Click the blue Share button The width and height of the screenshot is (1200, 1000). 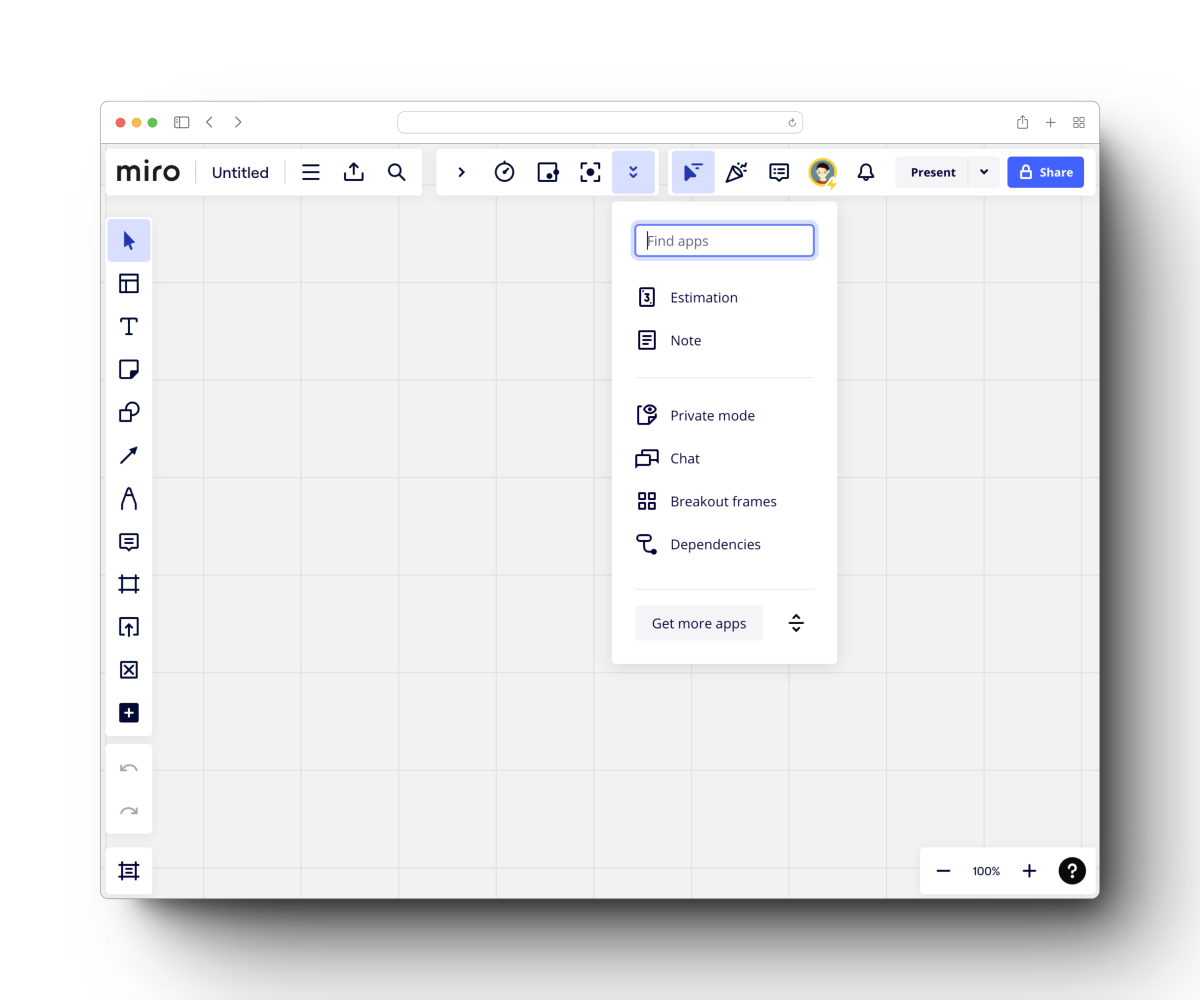(1045, 172)
